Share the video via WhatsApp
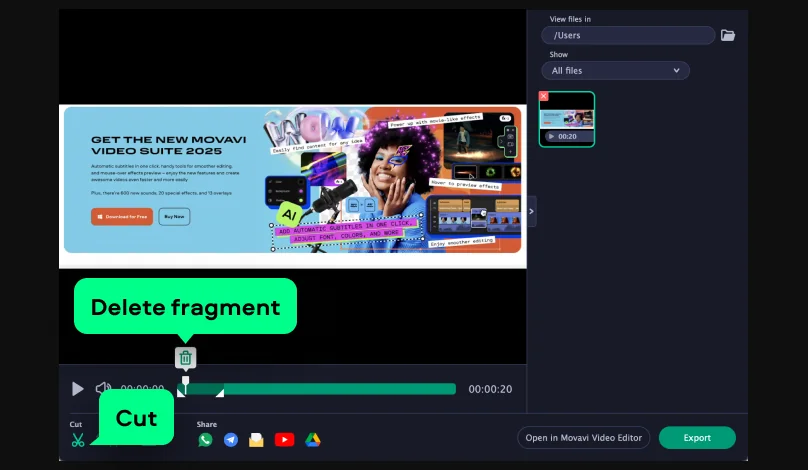 click(x=205, y=440)
